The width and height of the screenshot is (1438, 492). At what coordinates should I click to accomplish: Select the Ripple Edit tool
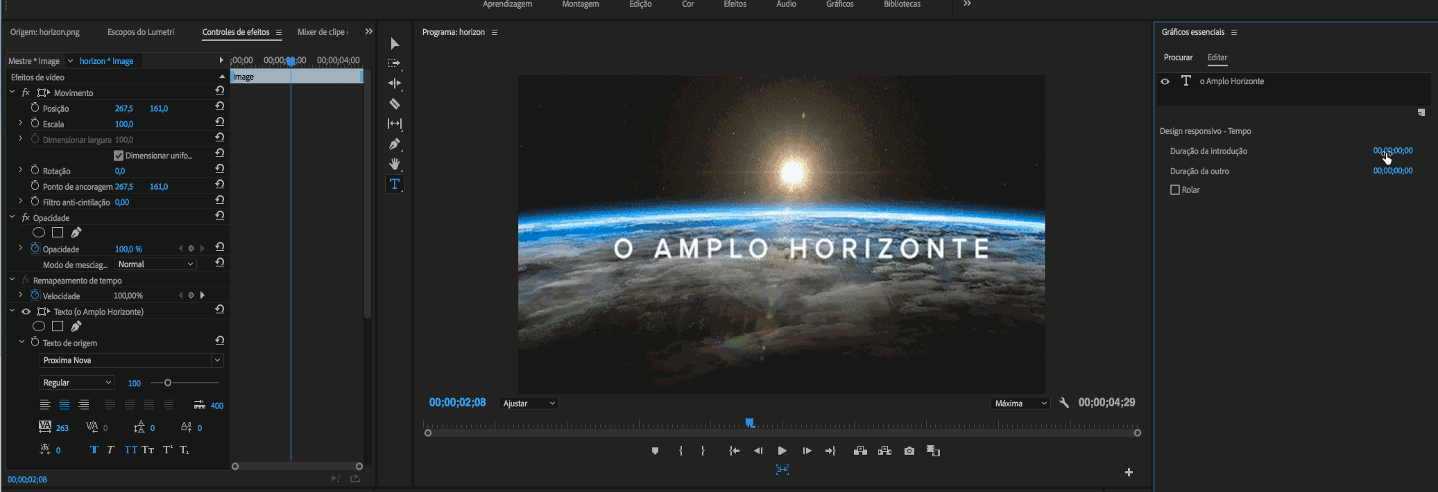(394, 84)
